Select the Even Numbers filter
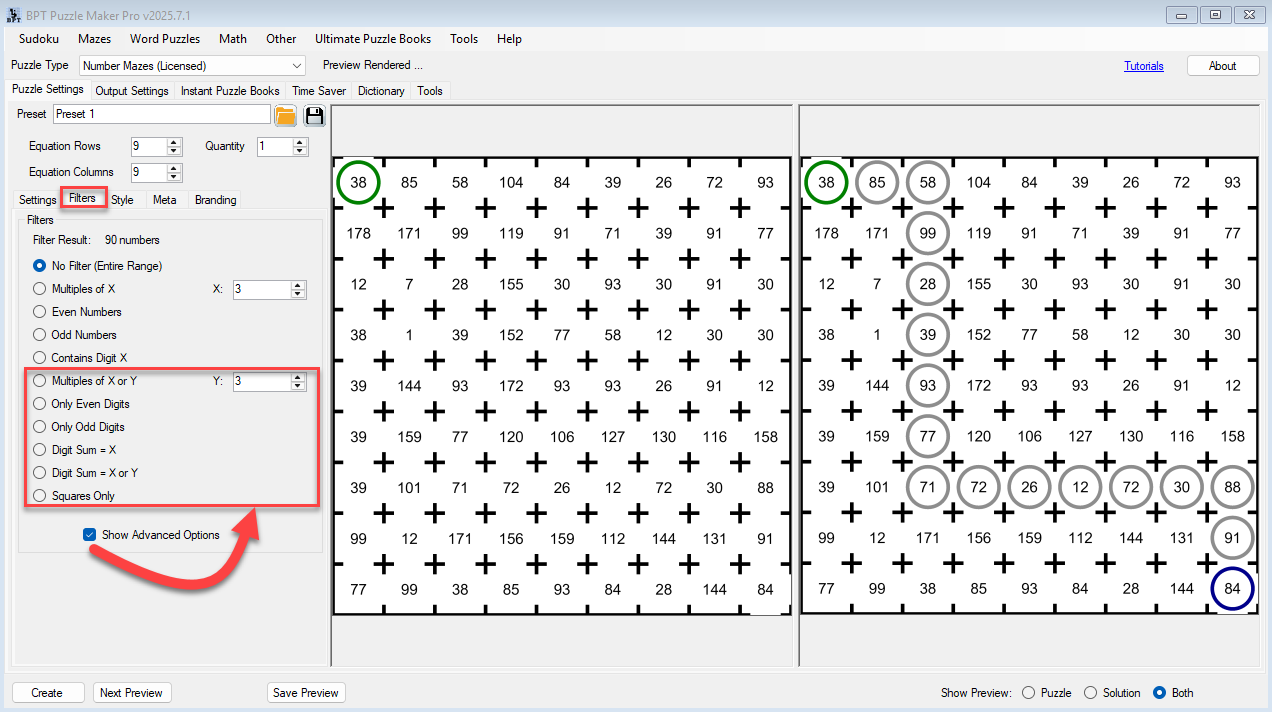Viewport: 1272px width, 712px height. 40,312
